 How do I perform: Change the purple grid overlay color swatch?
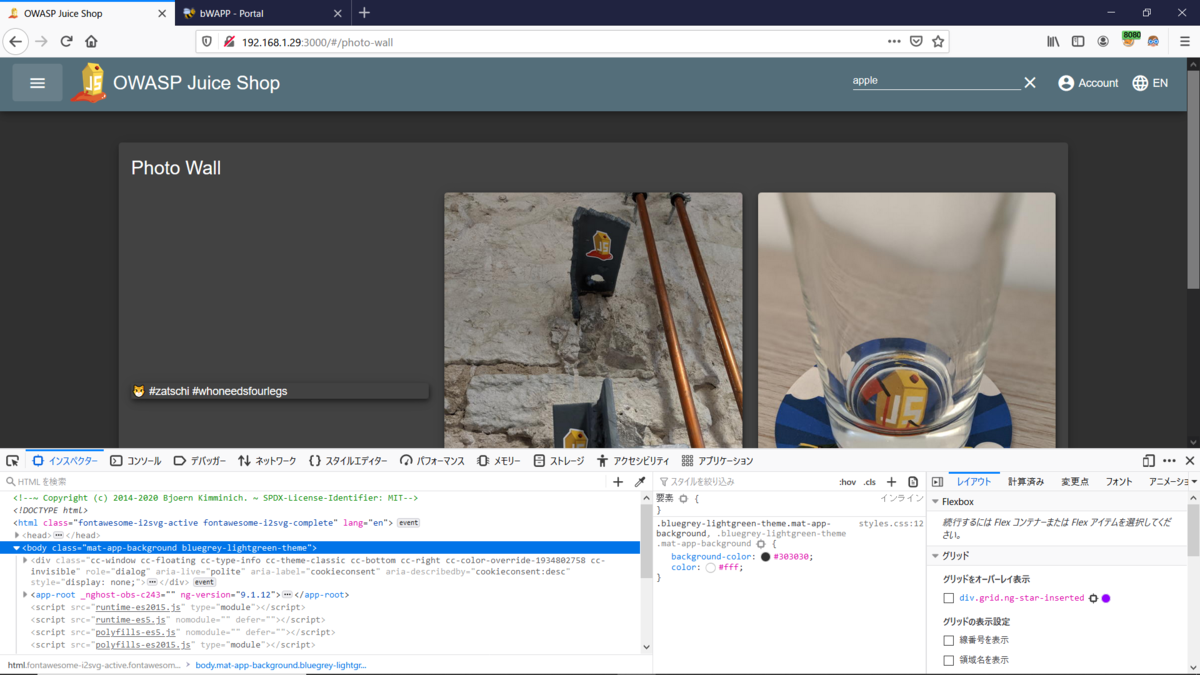tap(1106, 598)
